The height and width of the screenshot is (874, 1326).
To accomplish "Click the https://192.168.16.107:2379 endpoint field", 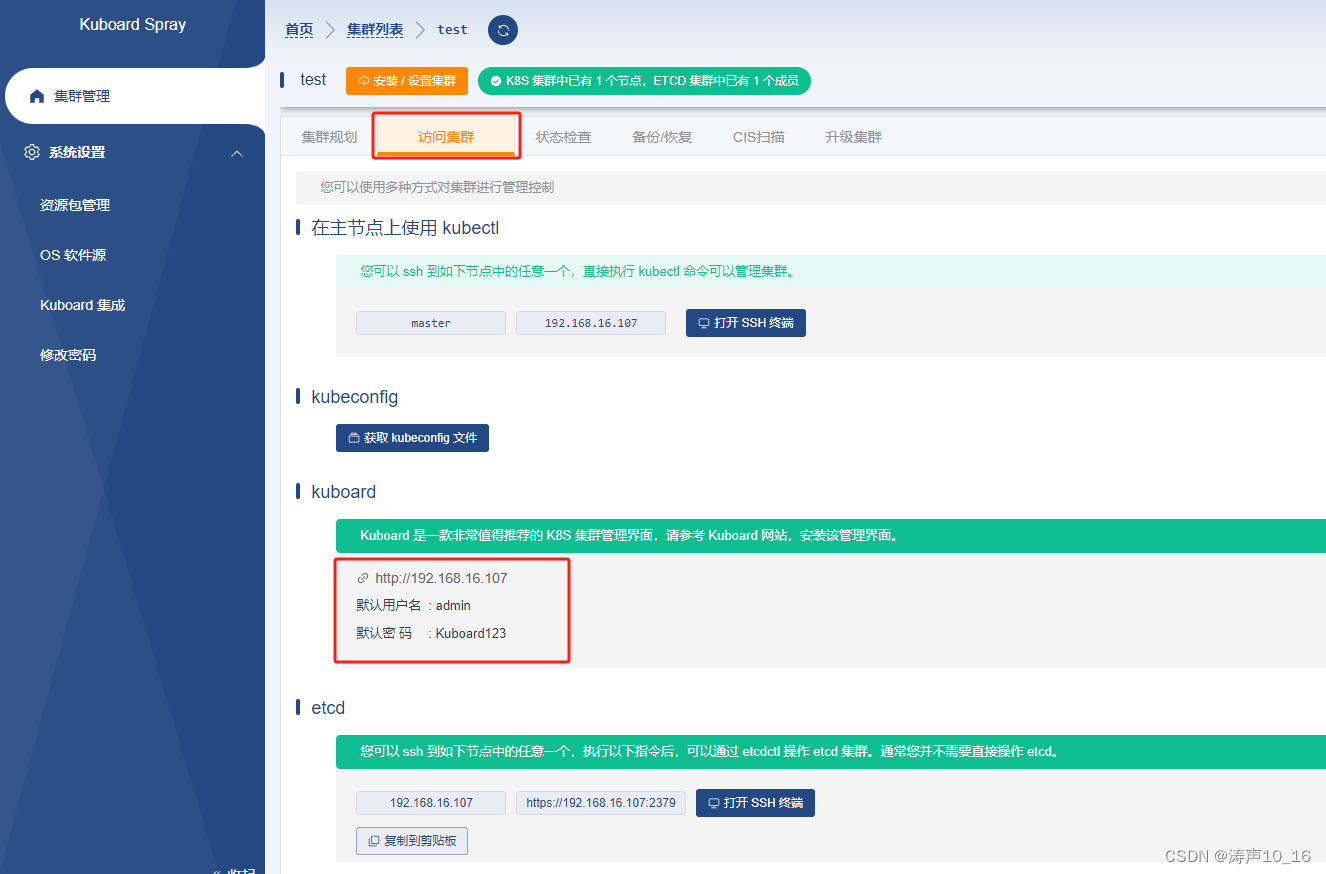I will pos(601,803).
